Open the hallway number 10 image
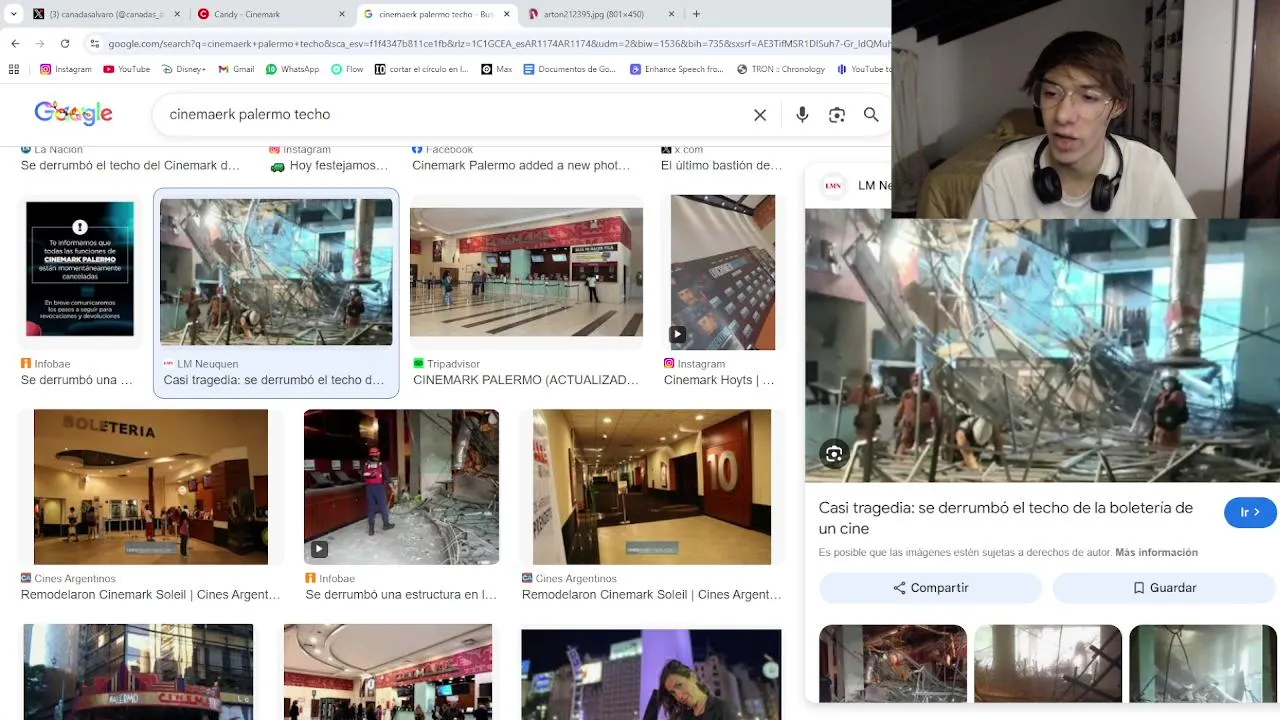1280x720 pixels. tap(652, 487)
